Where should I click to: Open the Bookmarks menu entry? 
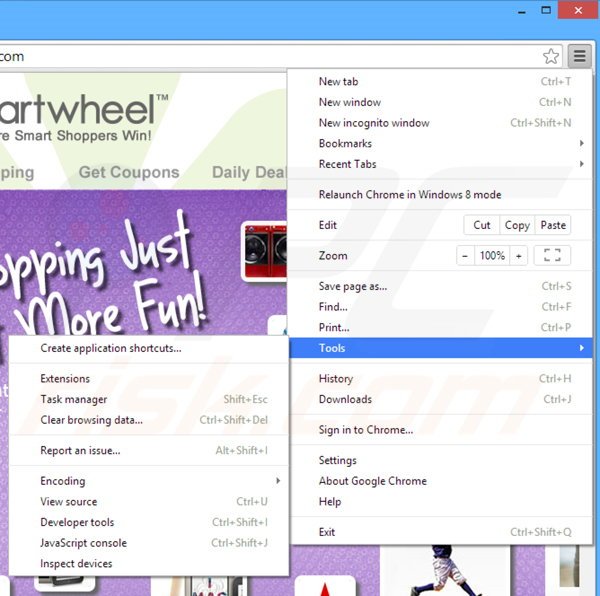point(440,143)
